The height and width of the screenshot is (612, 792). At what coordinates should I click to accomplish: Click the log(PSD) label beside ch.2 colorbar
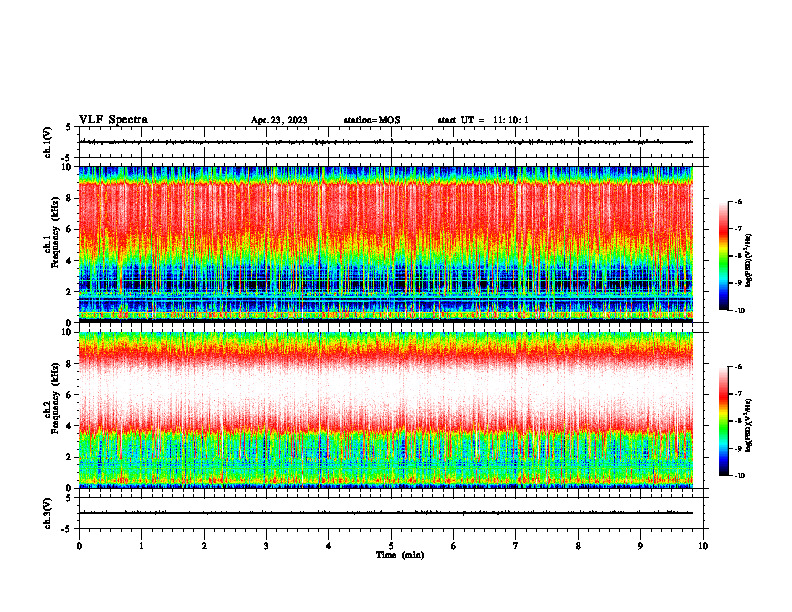point(748,424)
